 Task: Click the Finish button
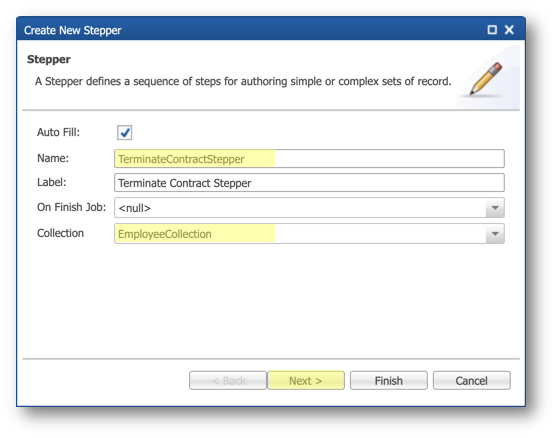[x=389, y=380]
